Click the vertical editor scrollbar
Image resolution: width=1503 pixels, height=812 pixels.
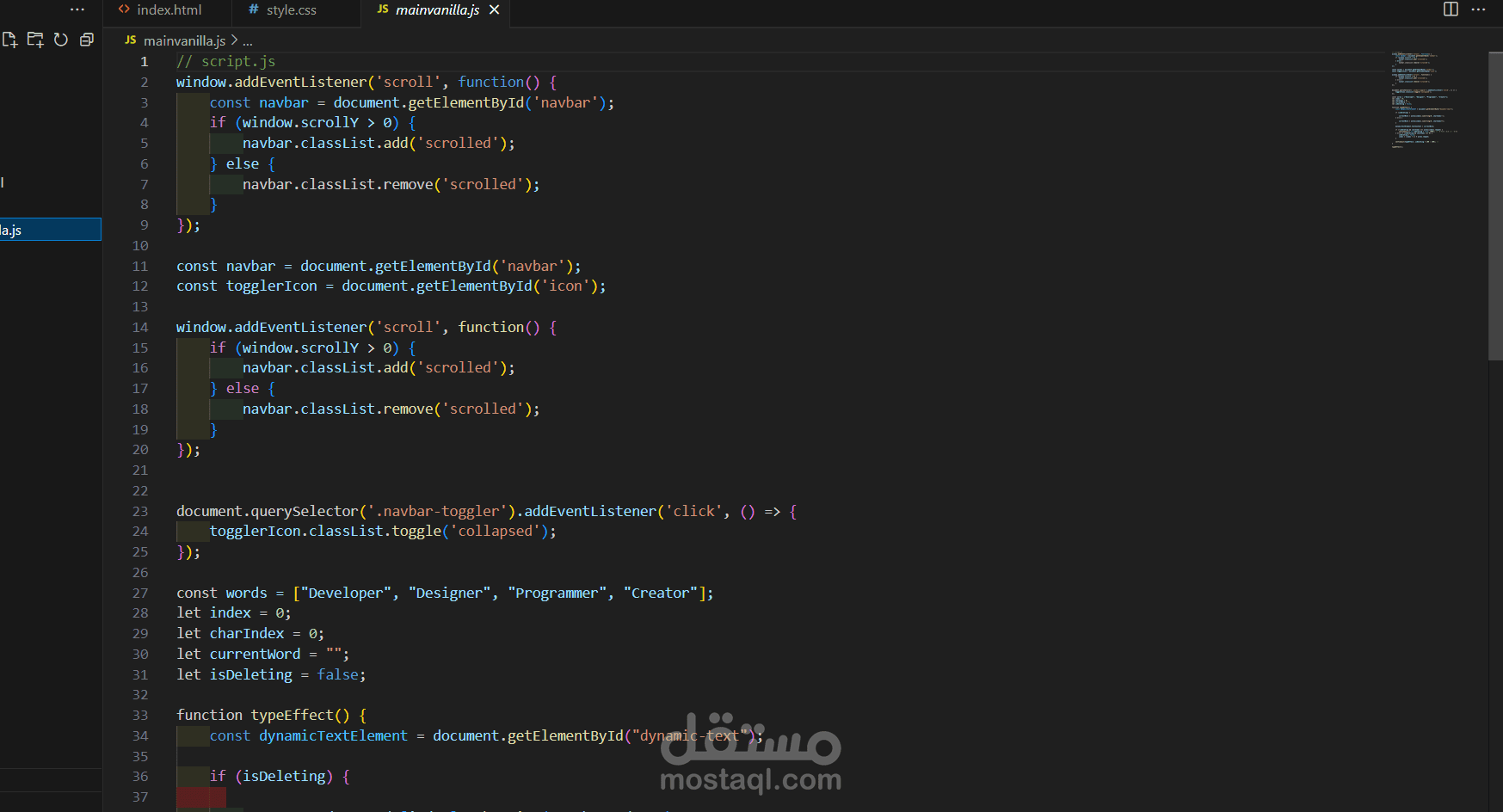pos(1495,206)
